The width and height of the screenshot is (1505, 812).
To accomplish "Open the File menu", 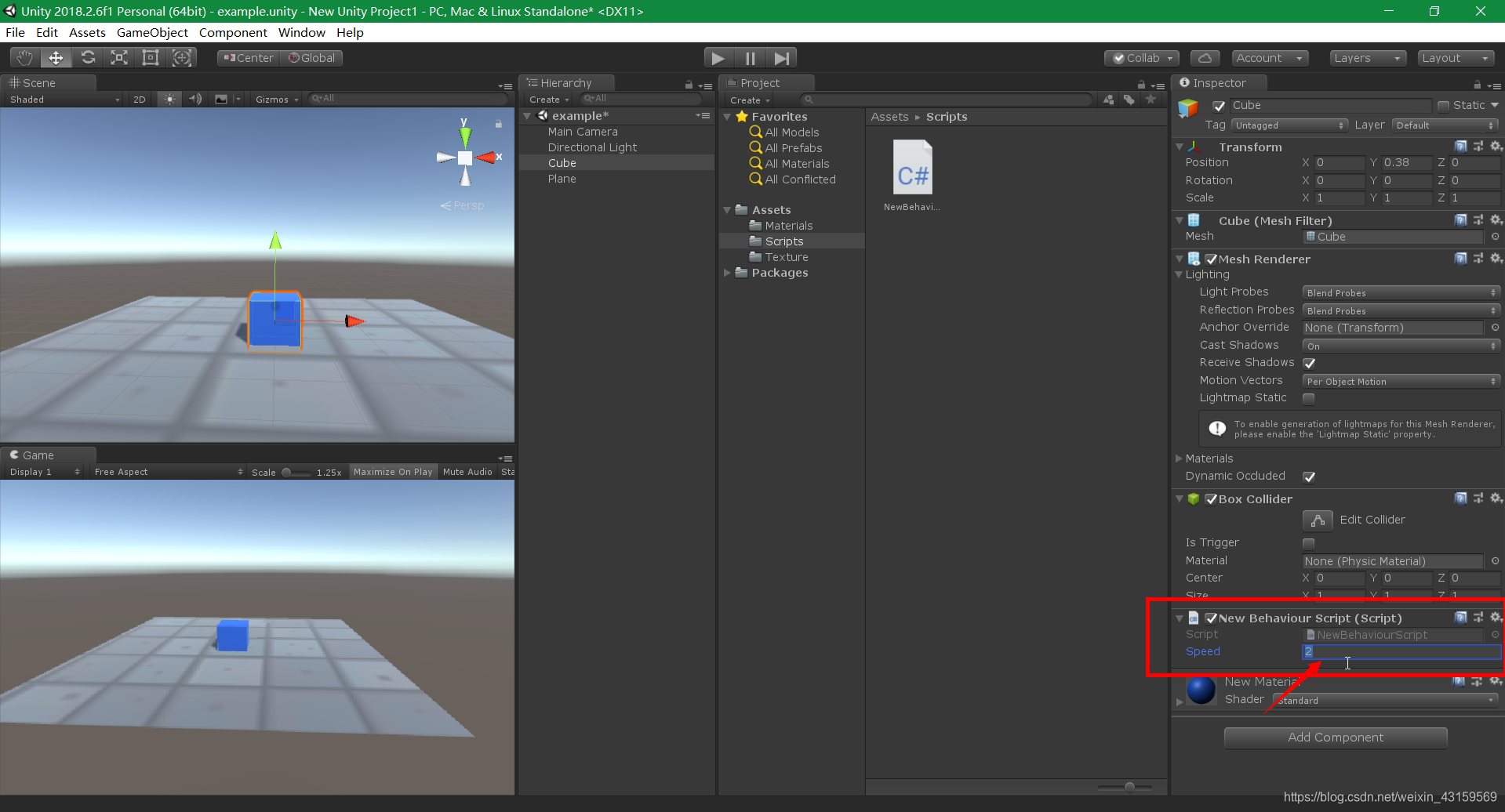I will coord(15,32).
